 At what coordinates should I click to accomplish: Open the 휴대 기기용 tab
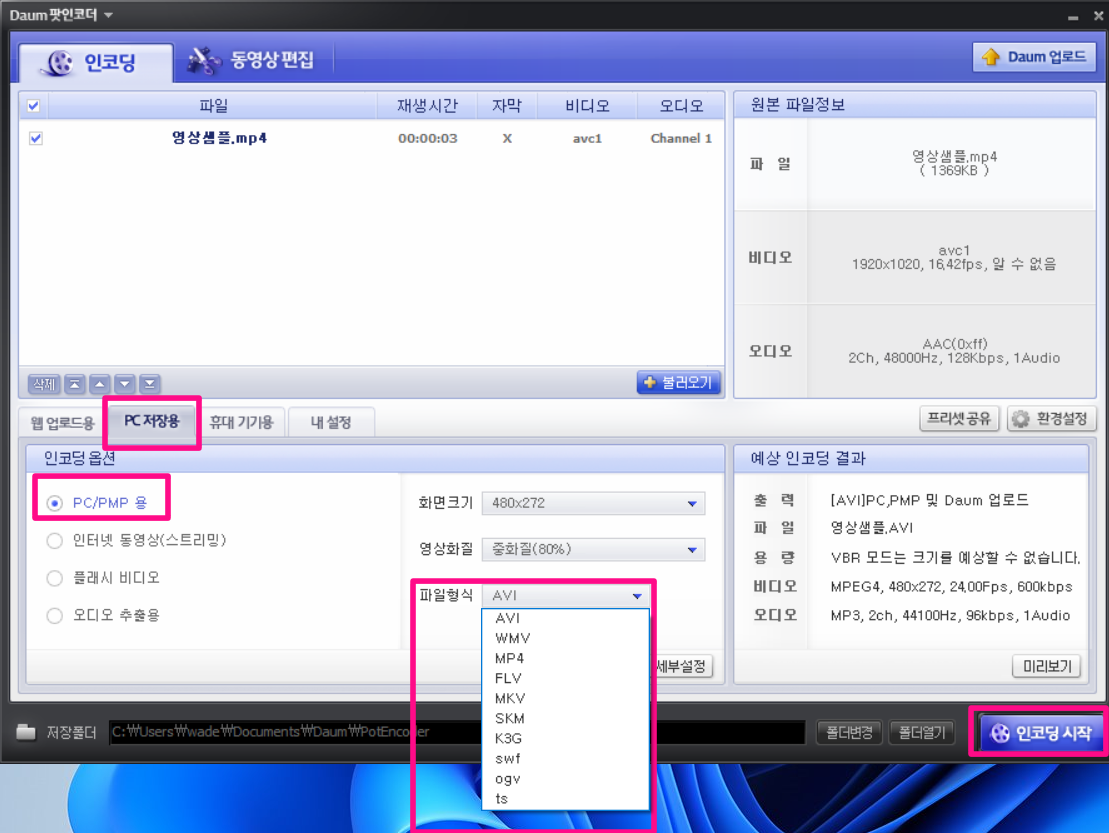pyautogui.click(x=241, y=422)
